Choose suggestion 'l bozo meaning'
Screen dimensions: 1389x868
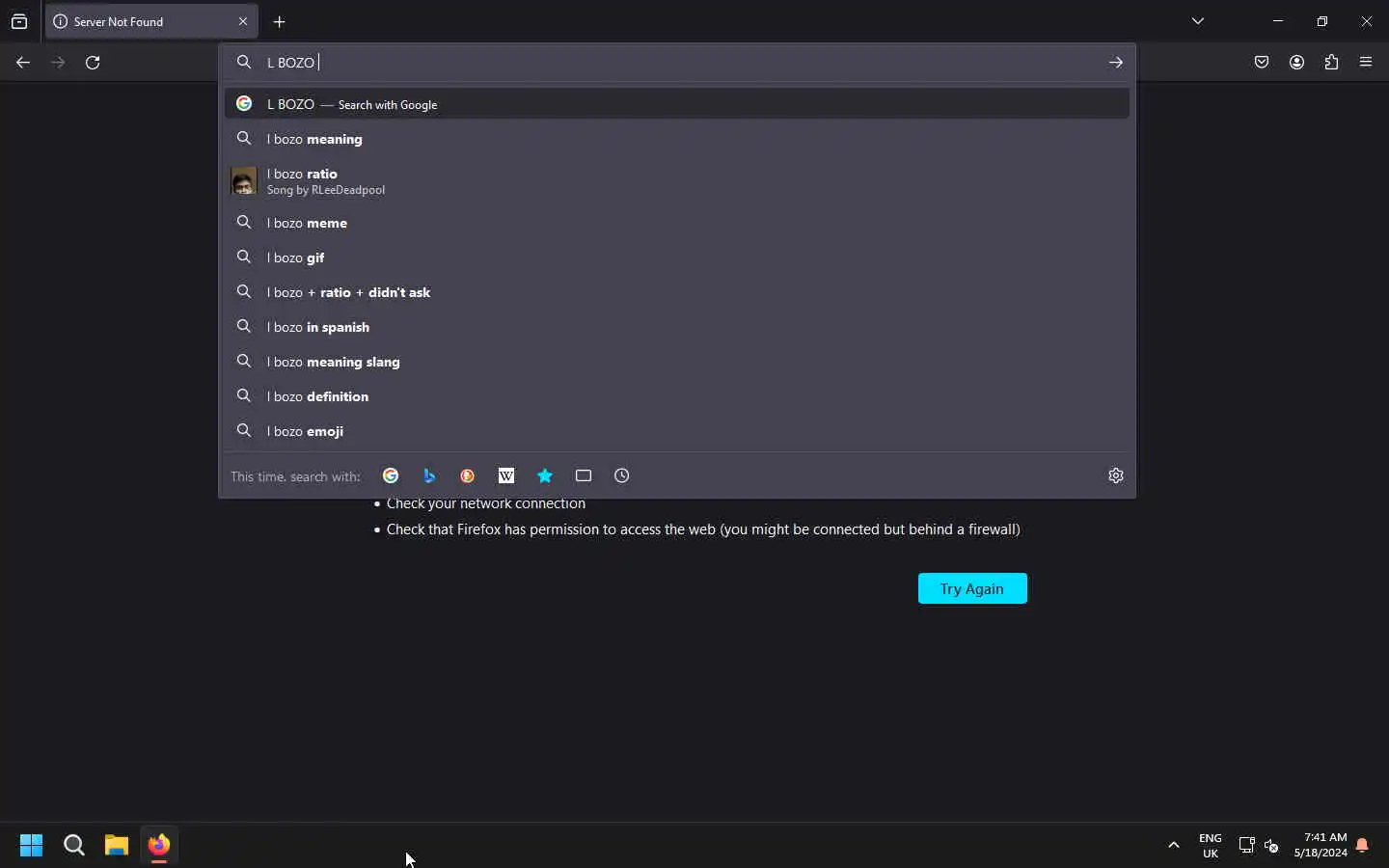coord(677,139)
